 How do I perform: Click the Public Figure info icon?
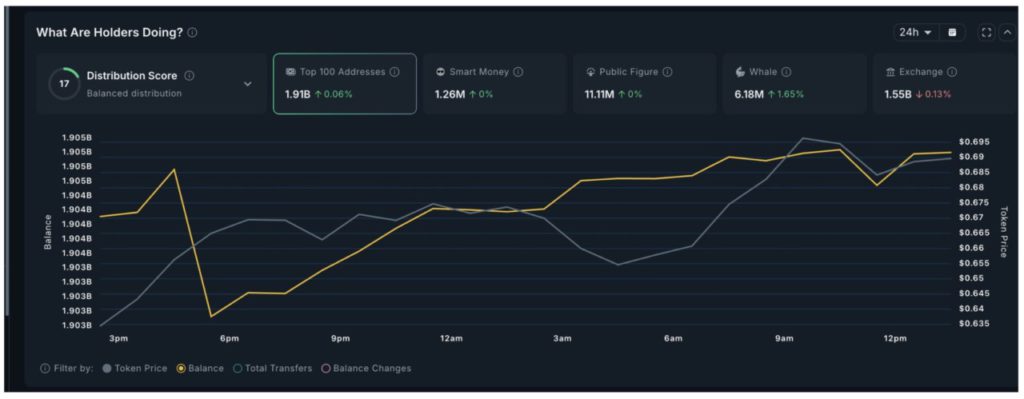(x=667, y=72)
